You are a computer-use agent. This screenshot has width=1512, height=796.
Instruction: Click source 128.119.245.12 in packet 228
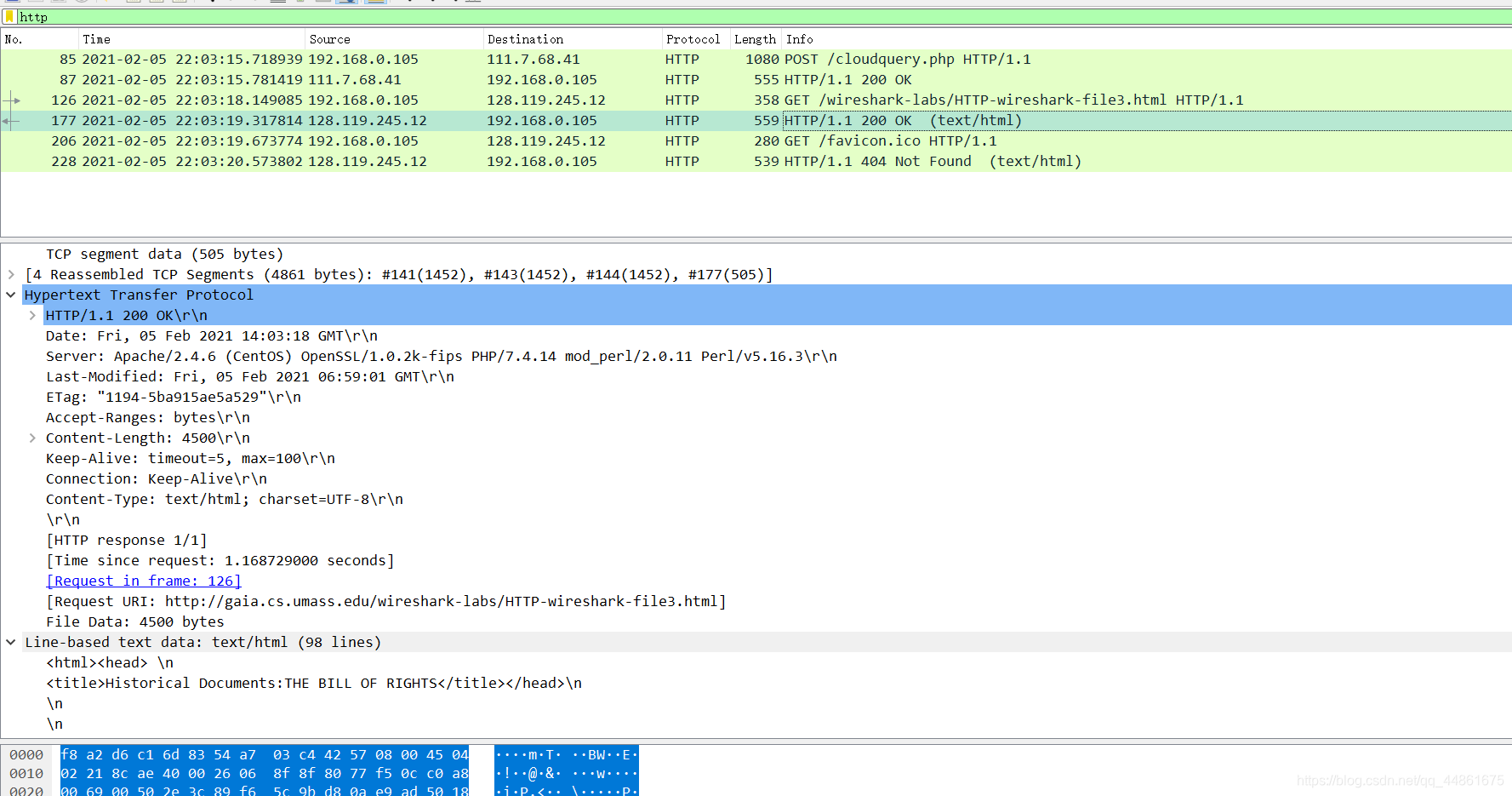point(368,162)
